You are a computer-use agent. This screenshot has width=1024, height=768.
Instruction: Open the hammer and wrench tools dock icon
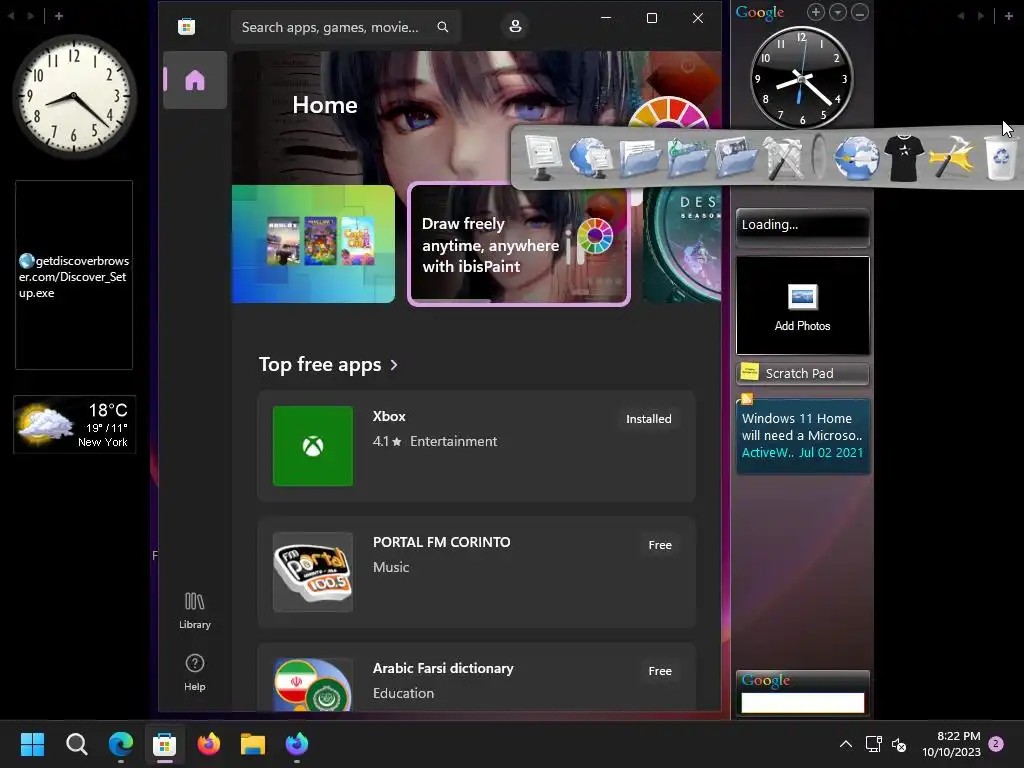[x=784, y=157]
